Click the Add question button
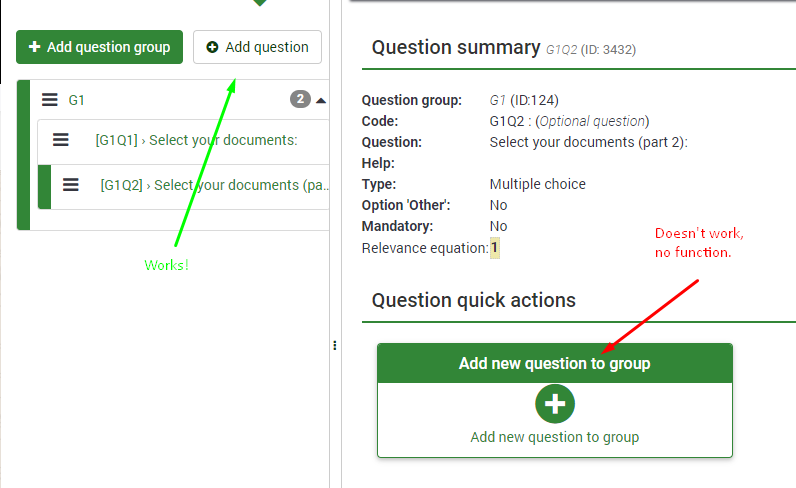796x488 pixels. click(257, 47)
